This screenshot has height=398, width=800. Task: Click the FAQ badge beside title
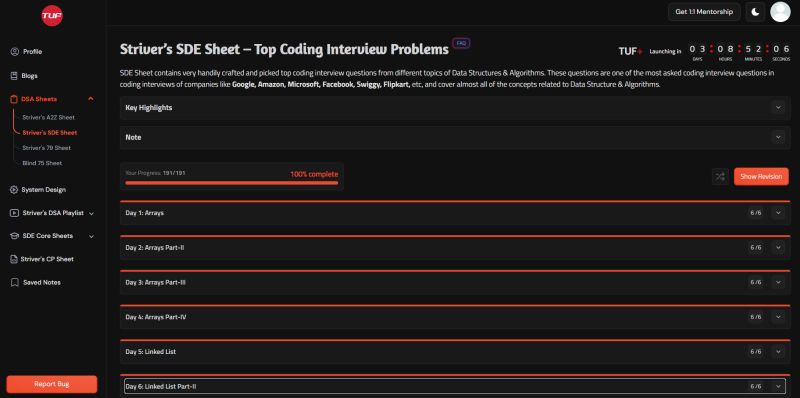(x=461, y=43)
